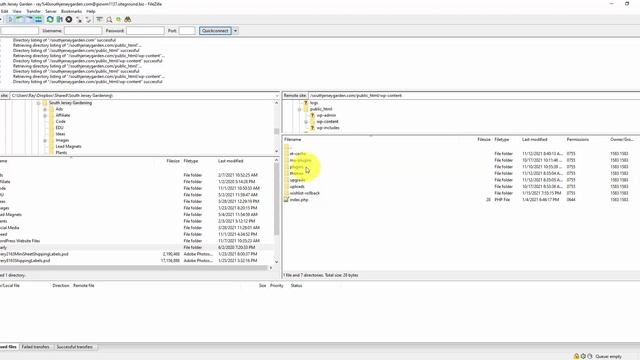The height and width of the screenshot is (360, 640).
Task: Reconnect to the last server icon
Action: point(88,20)
